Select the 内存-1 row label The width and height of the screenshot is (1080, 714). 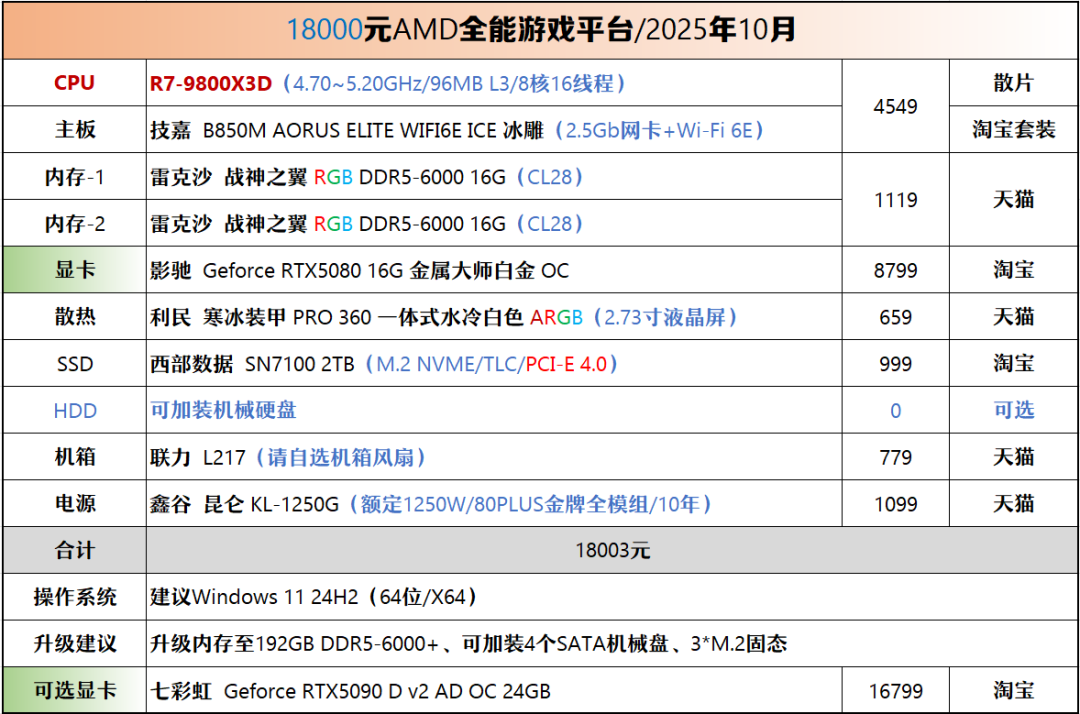75,177
